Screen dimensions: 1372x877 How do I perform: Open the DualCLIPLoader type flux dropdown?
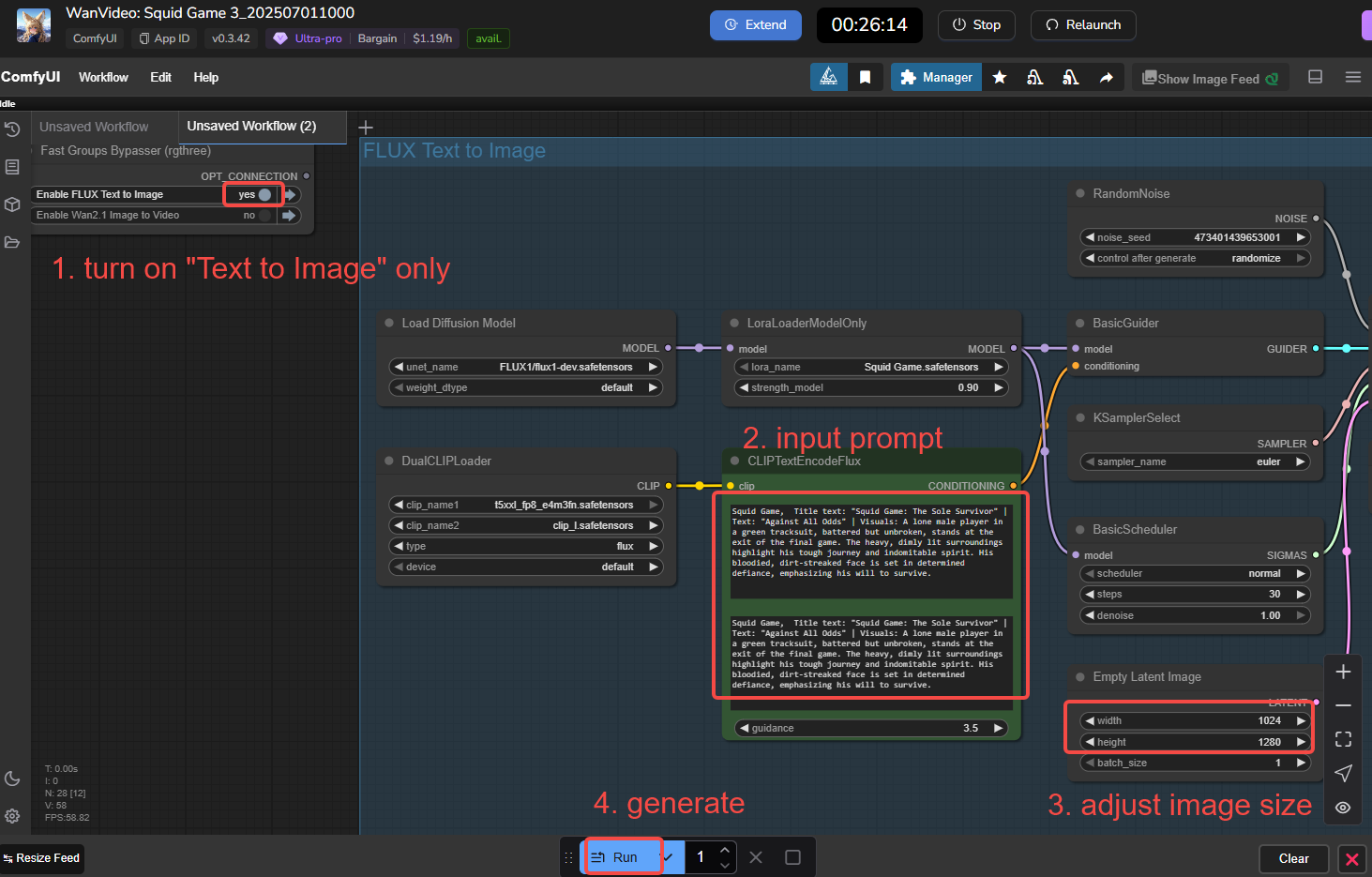(526, 546)
